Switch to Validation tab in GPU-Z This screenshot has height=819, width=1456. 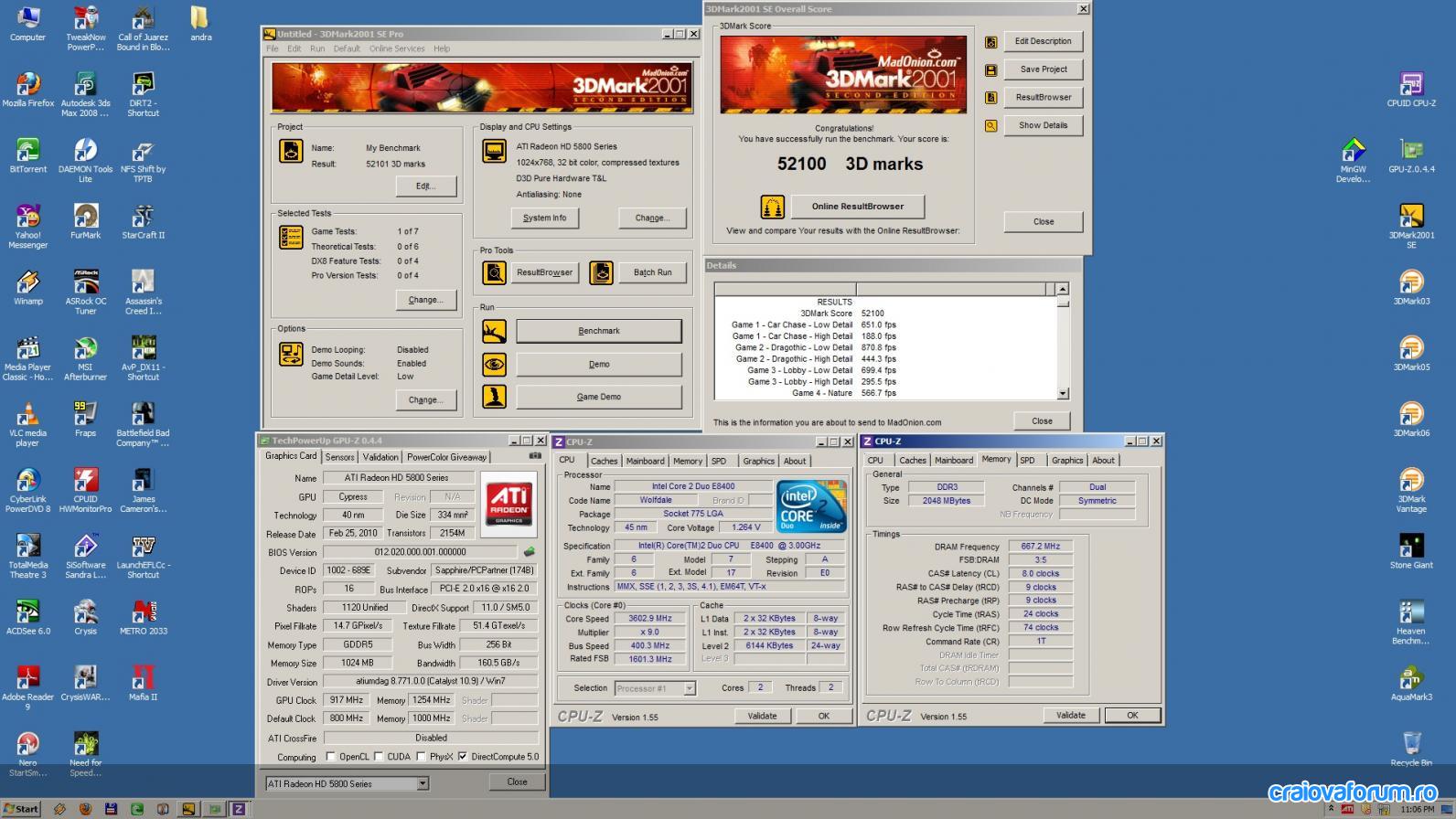tap(380, 457)
